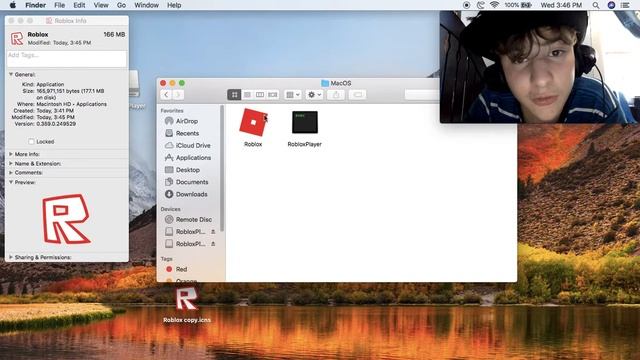The height and width of the screenshot is (360, 640).
Task: Switch Finder to cover flow view
Action: [273, 95]
